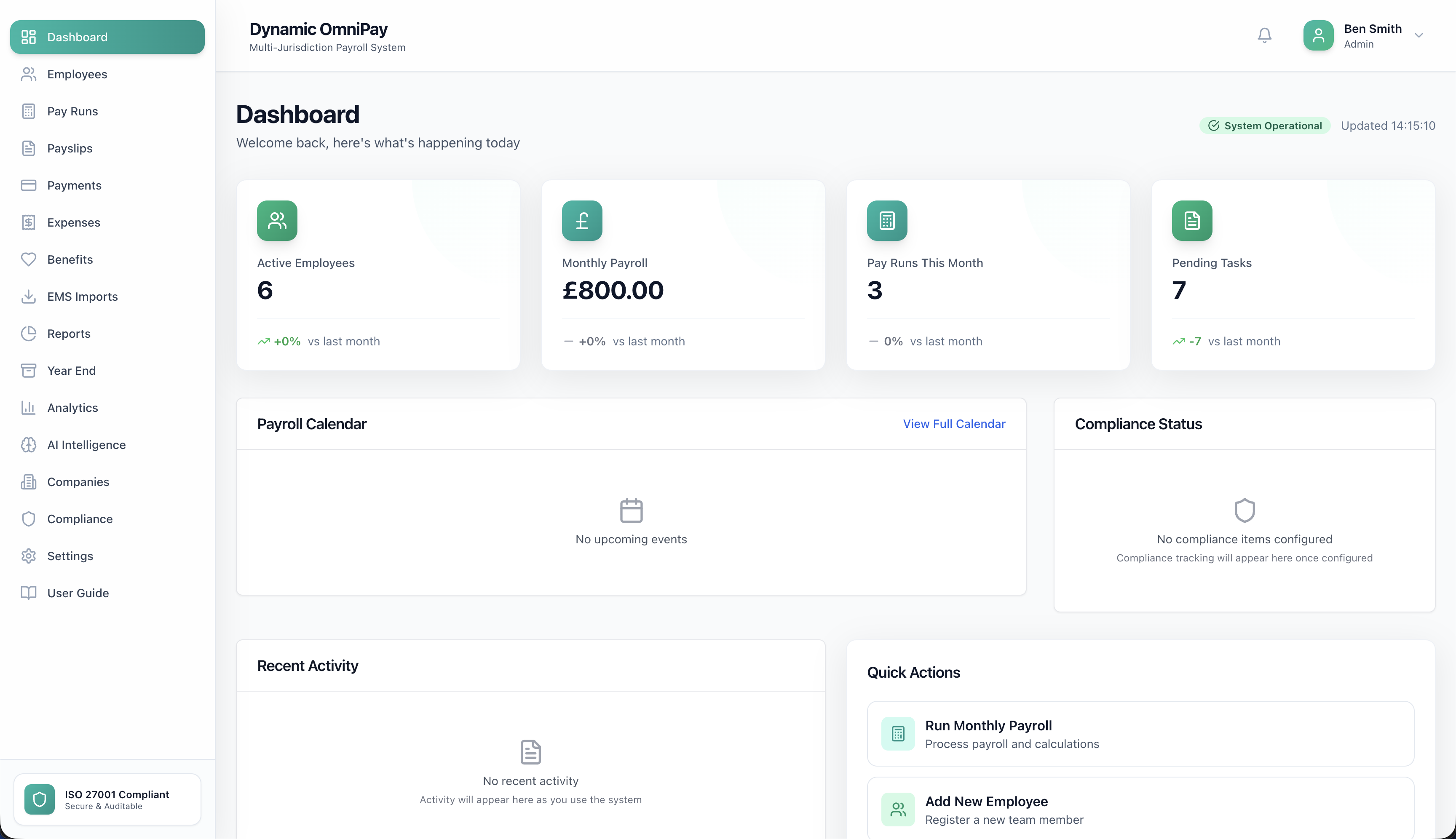Click the Add New Employee people icon
Image resolution: width=1456 pixels, height=839 pixels.
click(x=898, y=810)
